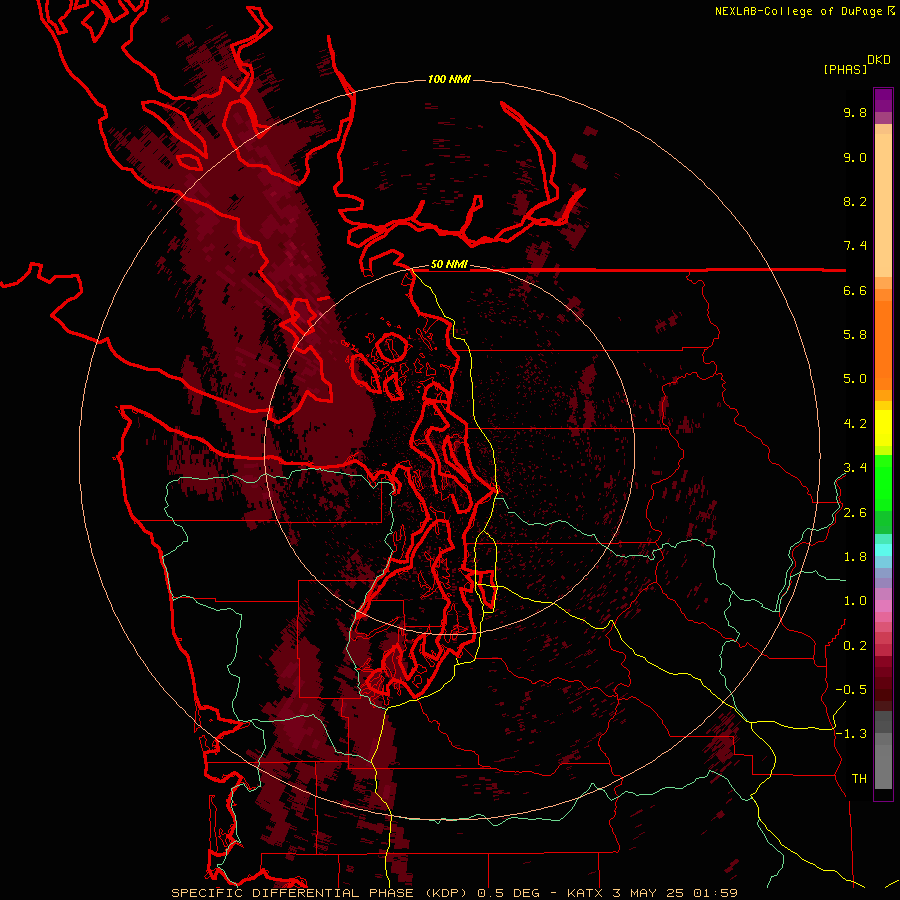Select the -0.5 scale value

(851, 690)
